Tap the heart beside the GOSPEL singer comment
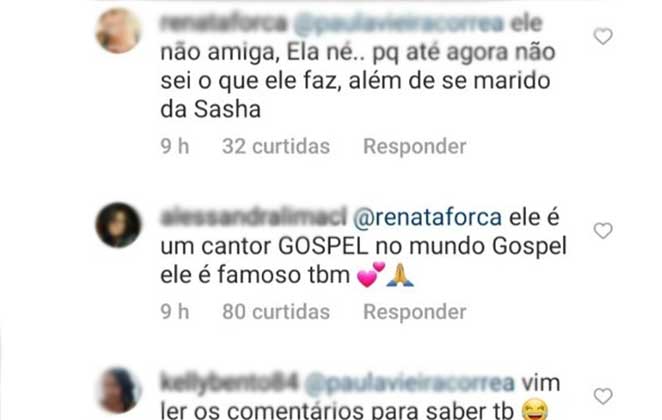Screen dimensions: 662x420 [603, 231]
